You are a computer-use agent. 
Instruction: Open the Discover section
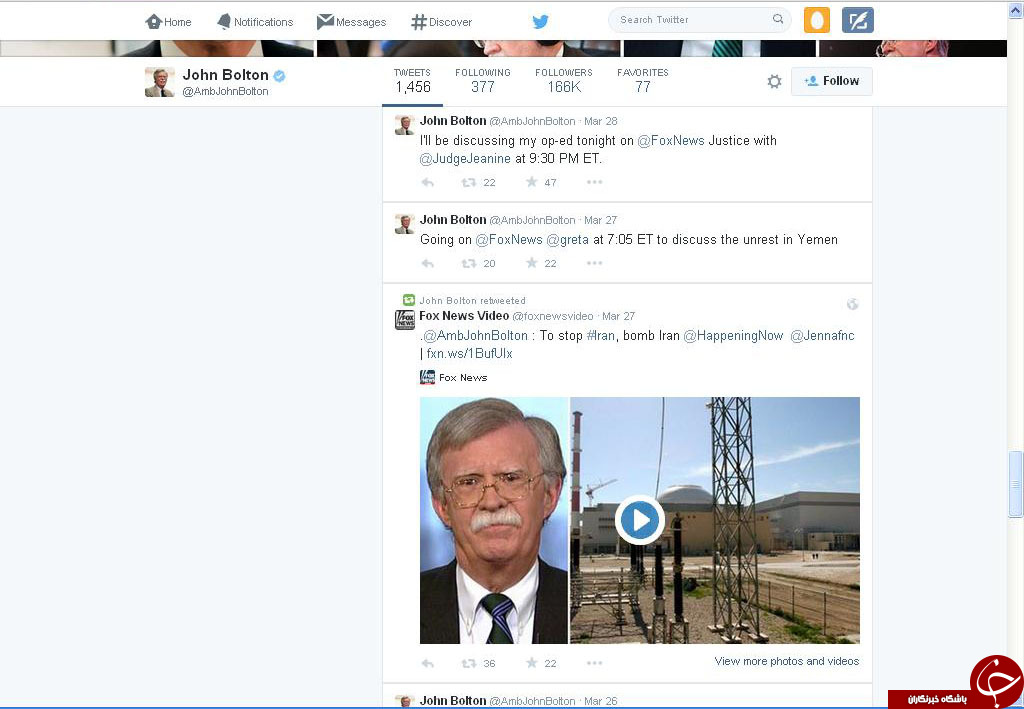click(x=441, y=22)
